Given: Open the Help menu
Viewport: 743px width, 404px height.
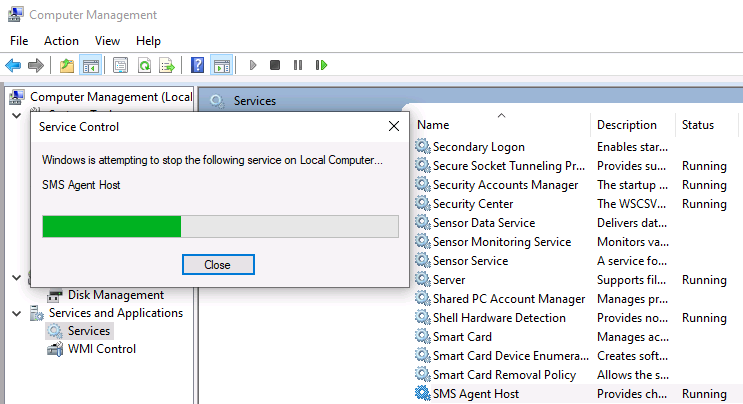Looking at the screenshot, I should tap(148, 41).
